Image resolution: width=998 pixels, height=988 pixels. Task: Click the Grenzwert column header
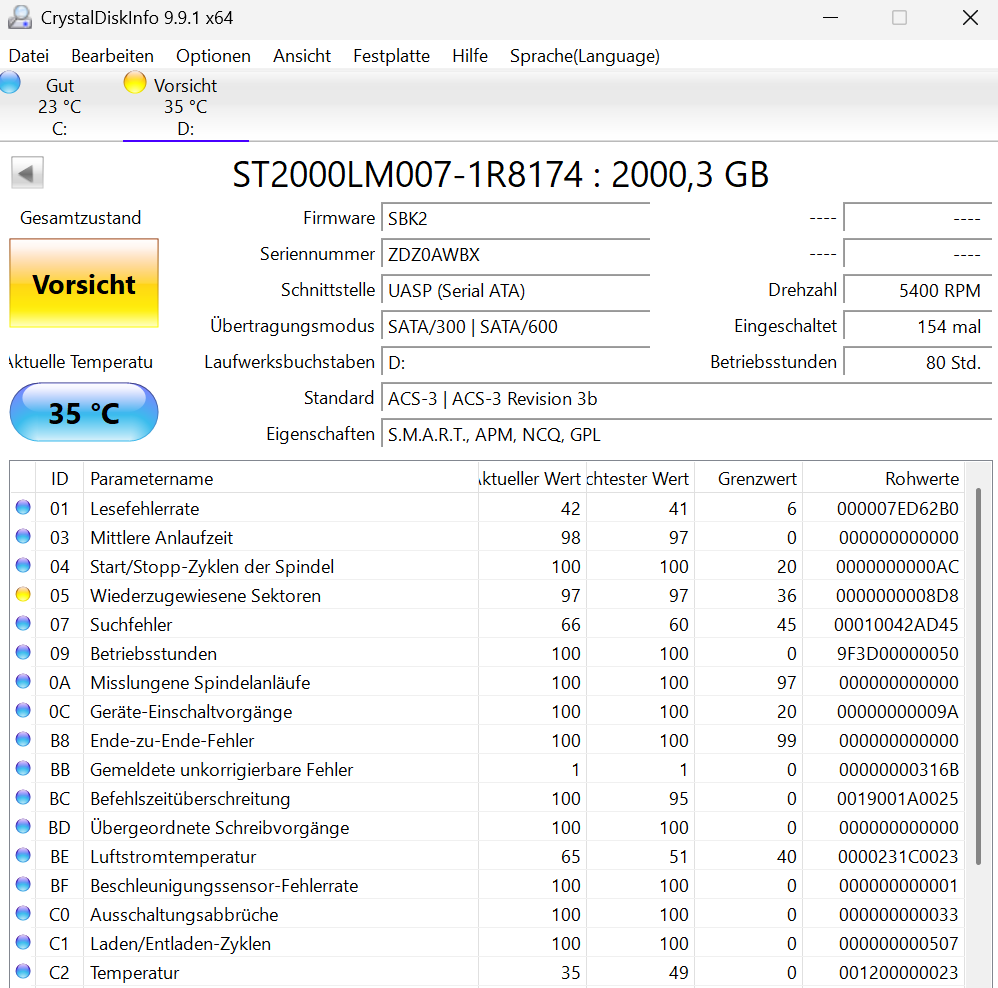point(748,479)
